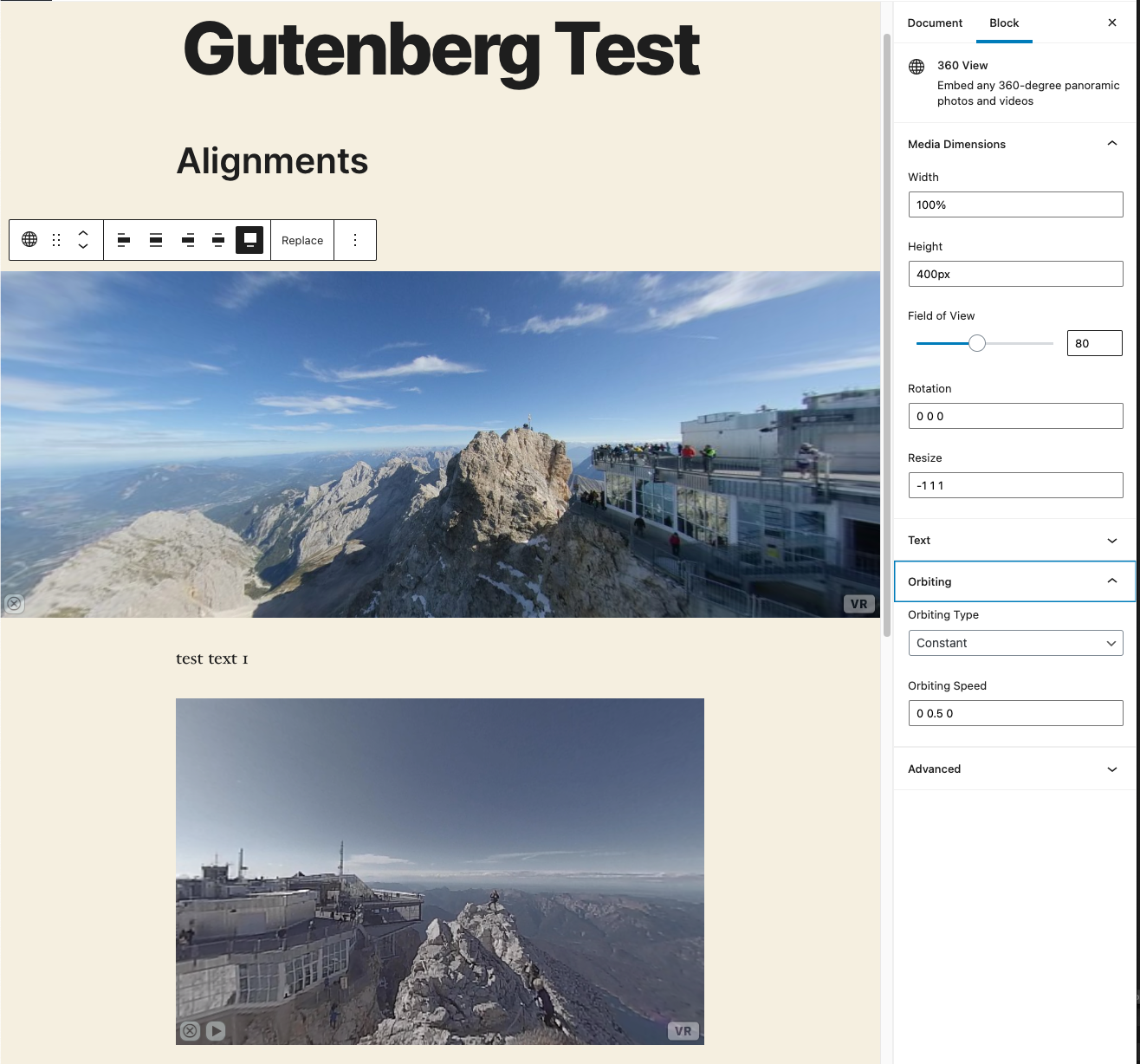The height and width of the screenshot is (1064, 1140).
Task: Click the drag handle dots in block toolbar
Action: (56, 240)
